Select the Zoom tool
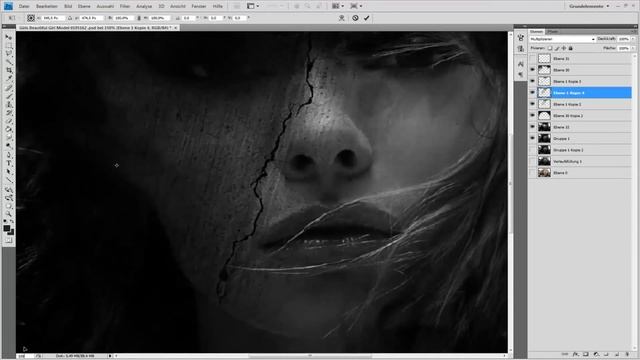Screen dimensions: 640x360 [x=9, y=214]
